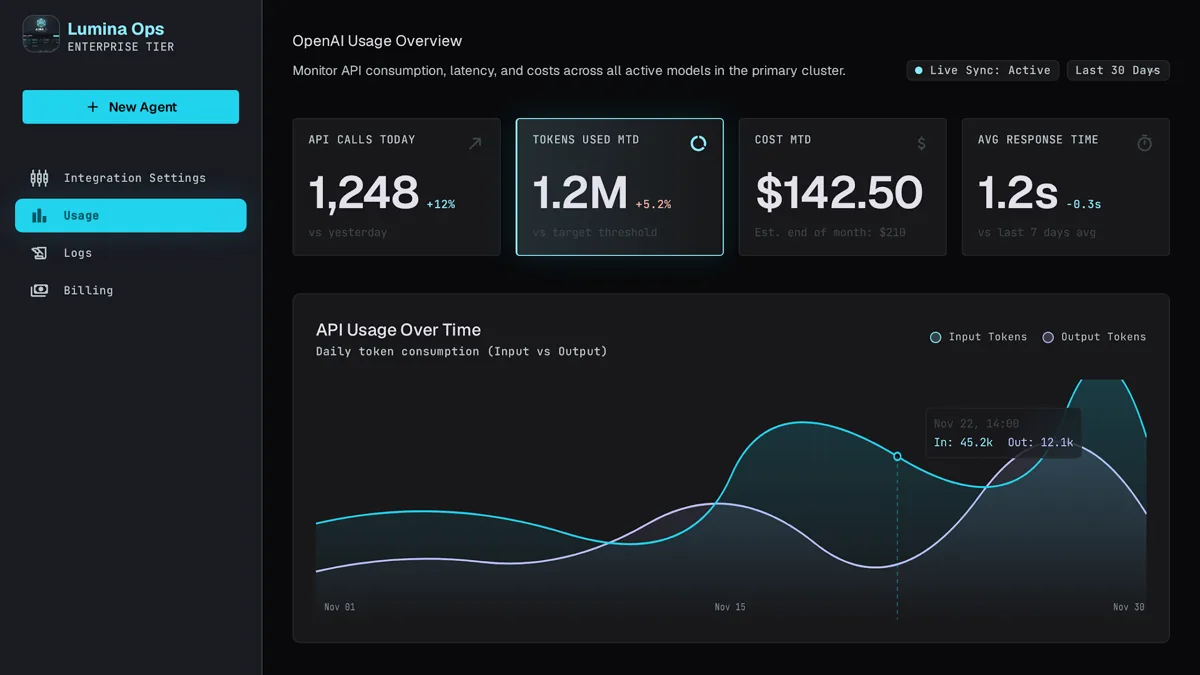Toggle Output Tokens legend series
The image size is (1200, 675).
[x=1094, y=337]
